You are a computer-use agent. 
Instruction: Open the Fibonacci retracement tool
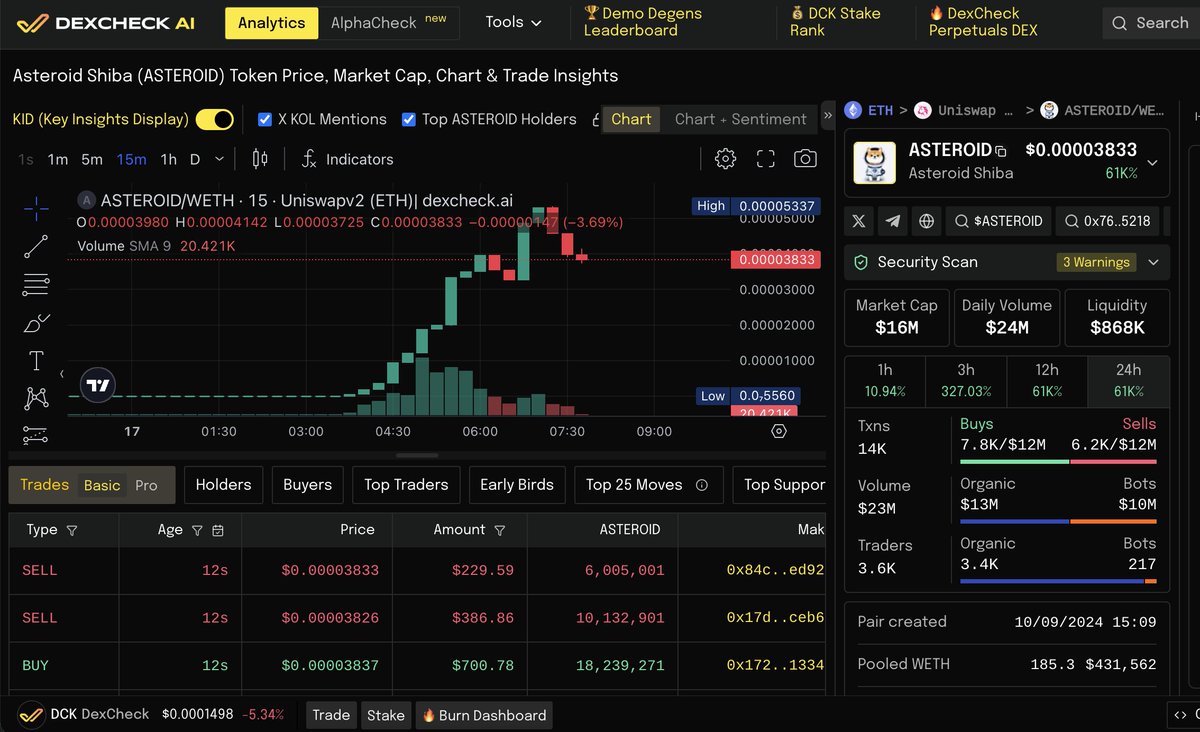[36, 285]
